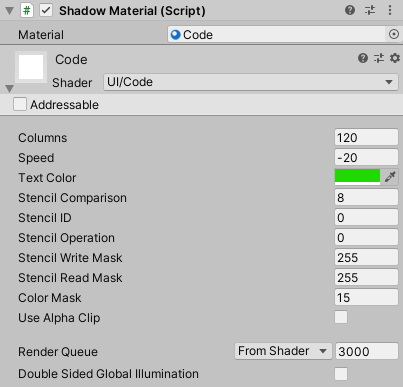Enable Use Alpha Clip checkbox
This screenshot has width=403, height=387.
tap(341, 317)
